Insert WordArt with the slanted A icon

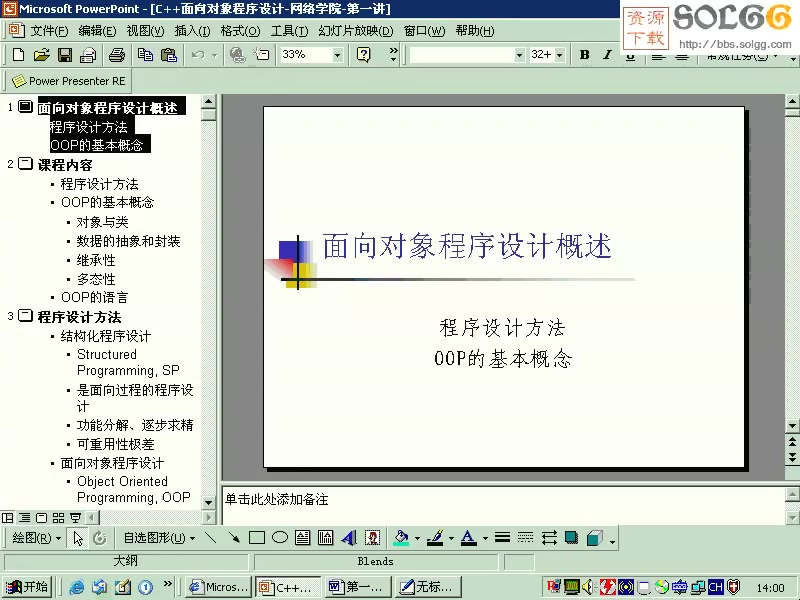[349, 538]
